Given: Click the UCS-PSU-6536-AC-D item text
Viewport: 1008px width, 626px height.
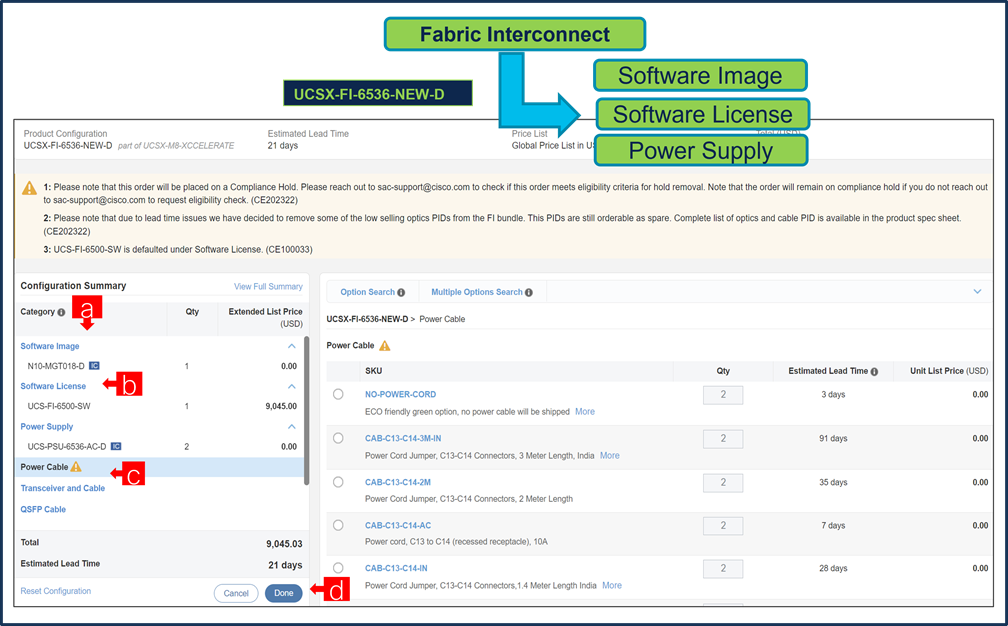Looking at the screenshot, I should click(x=67, y=447).
